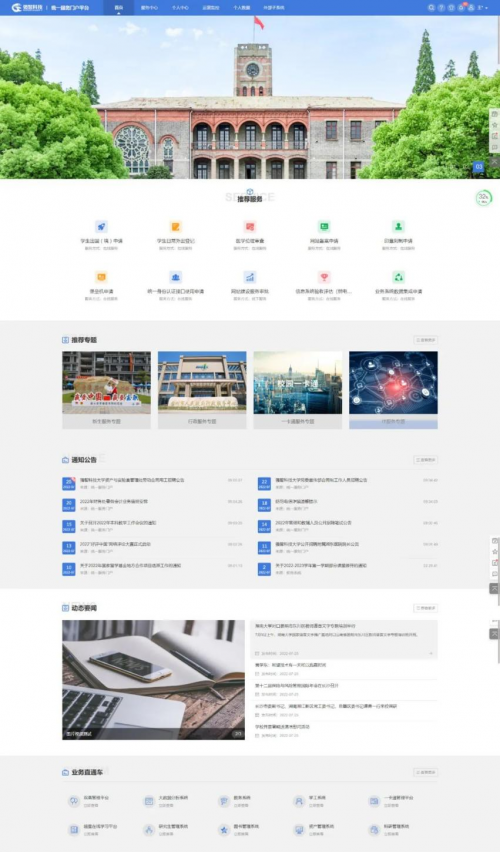
Task: Click the blue rocket service icon
Action: [101, 227]
